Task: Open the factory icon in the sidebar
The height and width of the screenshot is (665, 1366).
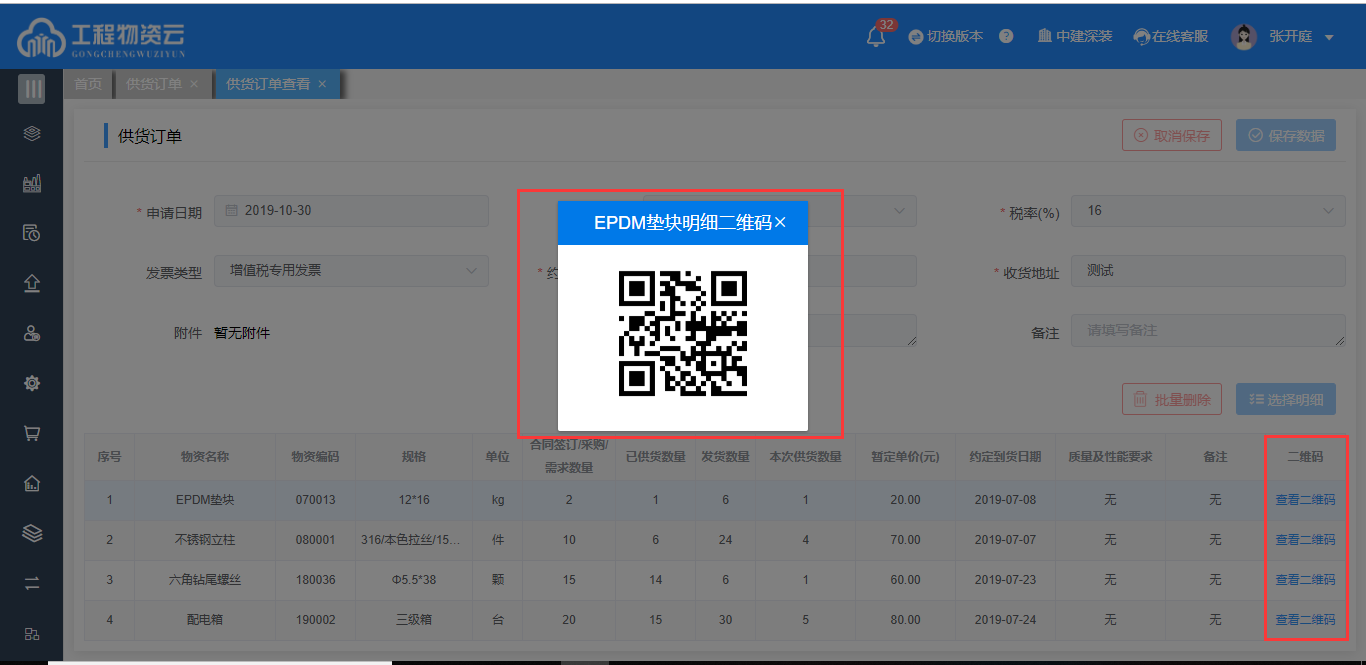Action: (32, 183)
